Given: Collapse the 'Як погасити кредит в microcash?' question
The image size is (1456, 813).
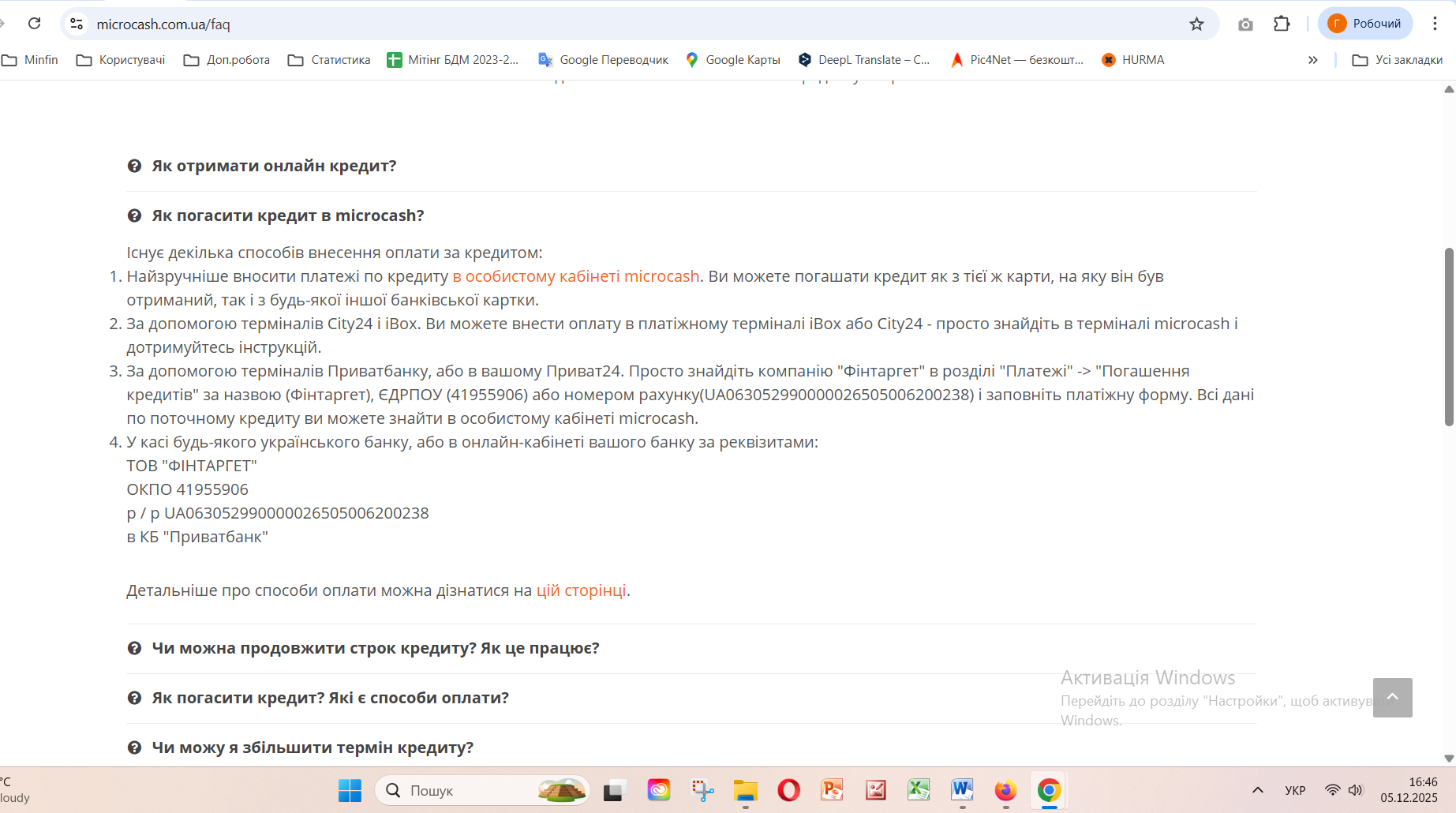Looking at the screenshot, I should (287, 215).
